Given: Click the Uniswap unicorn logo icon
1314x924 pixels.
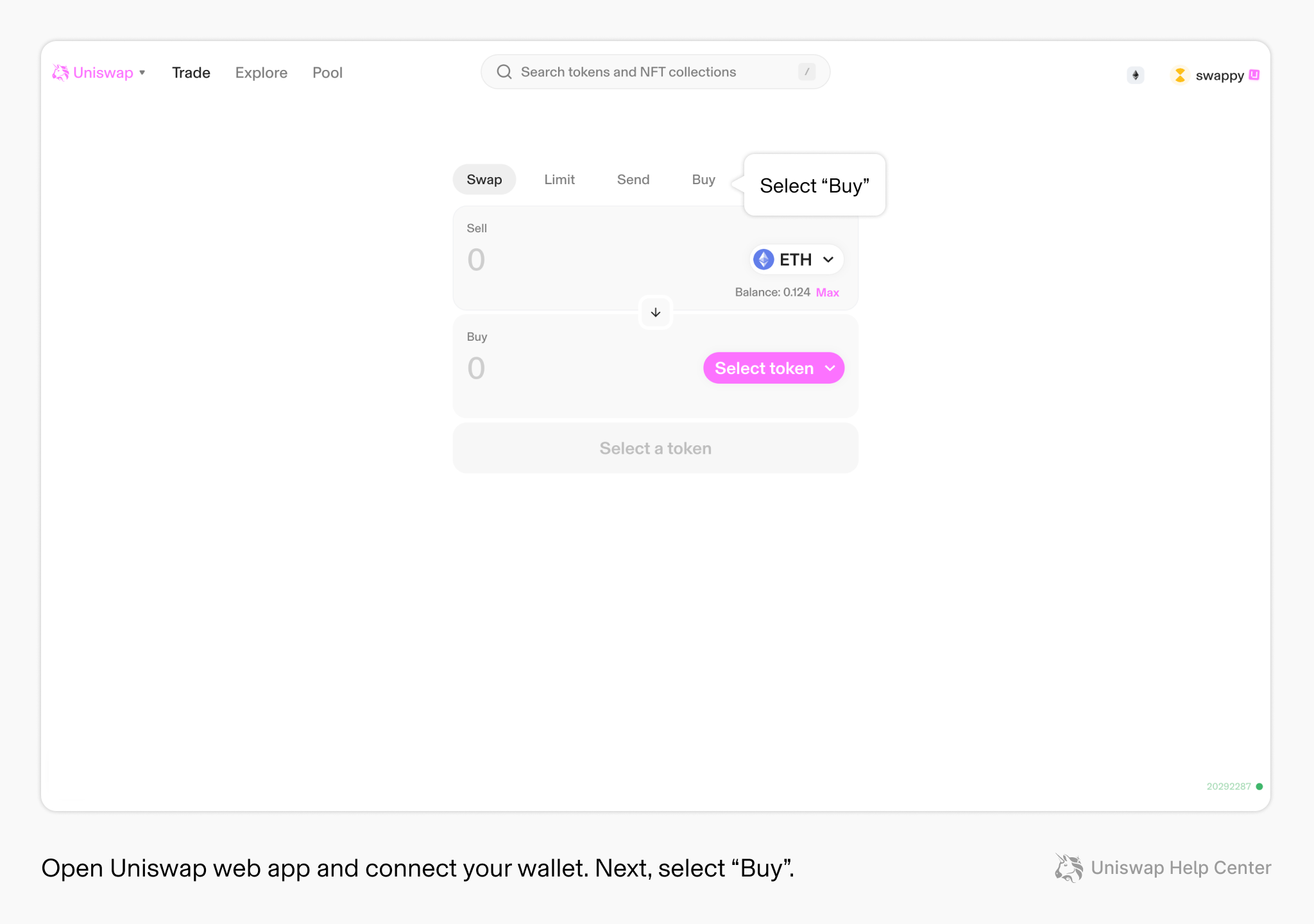Looking at the screenshot, I should (x=60, y=73).
